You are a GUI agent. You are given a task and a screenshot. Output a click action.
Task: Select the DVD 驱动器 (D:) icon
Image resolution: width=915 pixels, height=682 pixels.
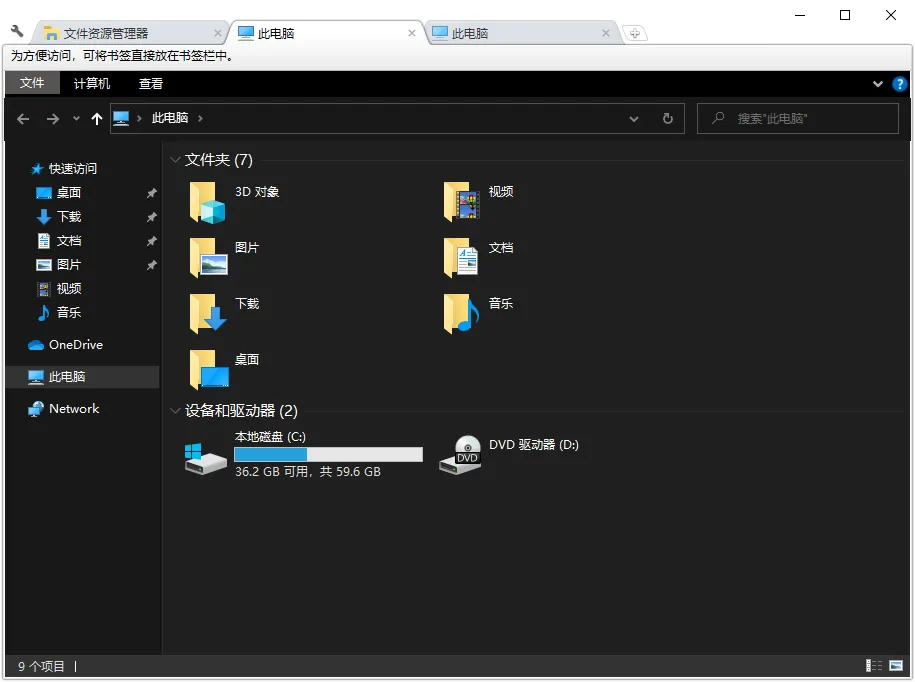(460, 455)
